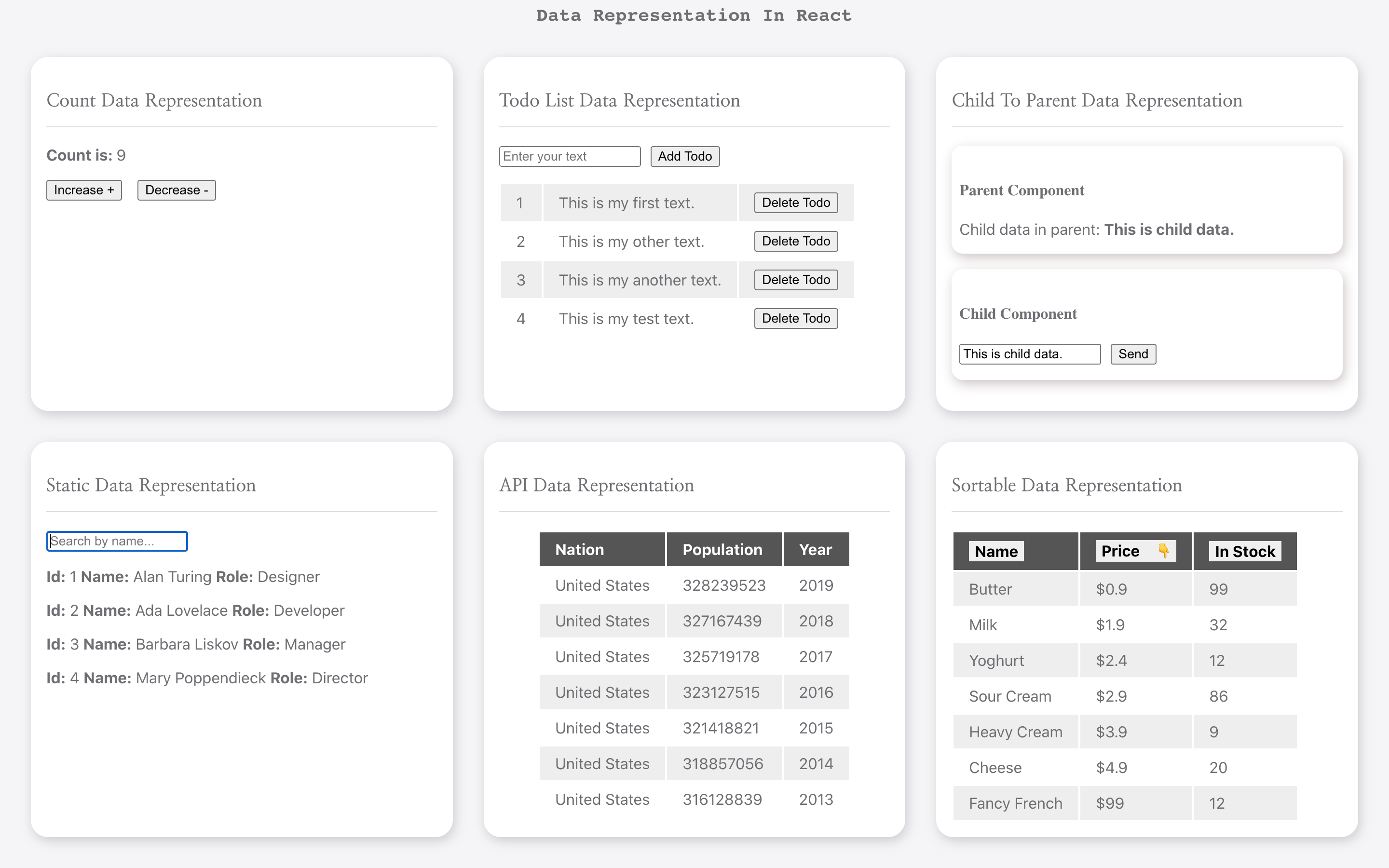The height and width of the screenshot is (868, 1389).
Task: Sort products by the Name column header
Action: [x=996, y=551]
